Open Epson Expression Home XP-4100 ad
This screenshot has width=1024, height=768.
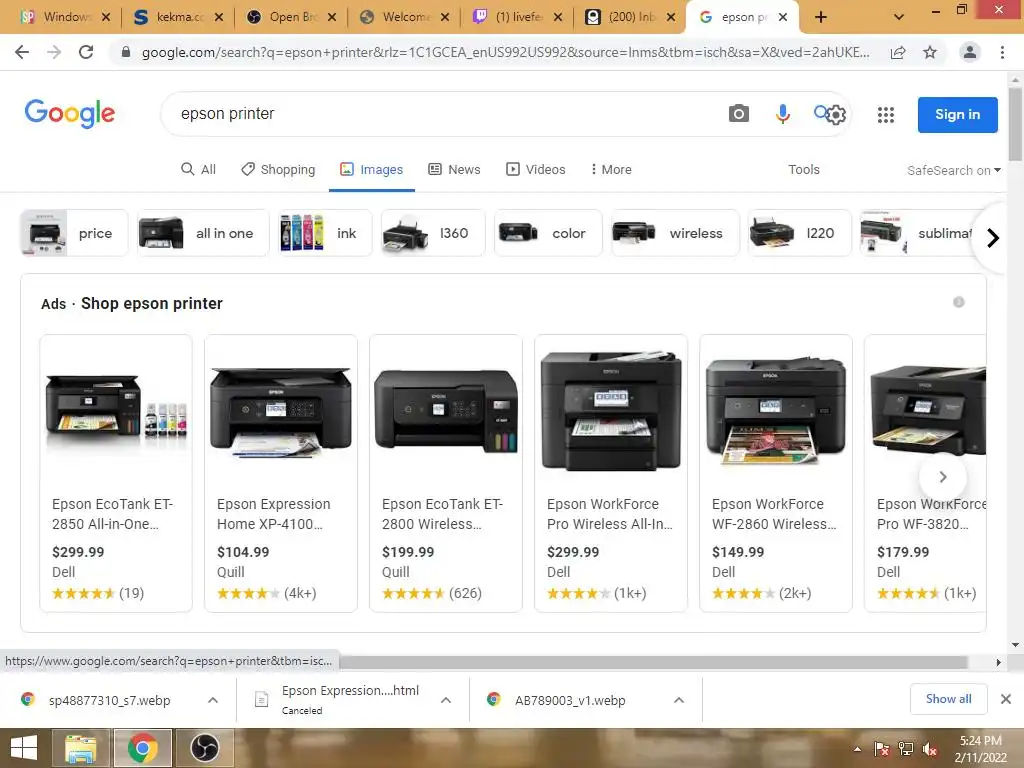pyautogui.click(x=281, y=473)
